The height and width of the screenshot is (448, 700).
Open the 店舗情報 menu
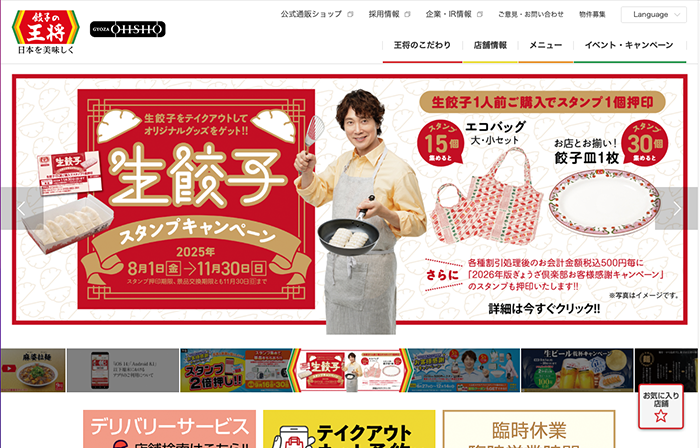point(490,45)
